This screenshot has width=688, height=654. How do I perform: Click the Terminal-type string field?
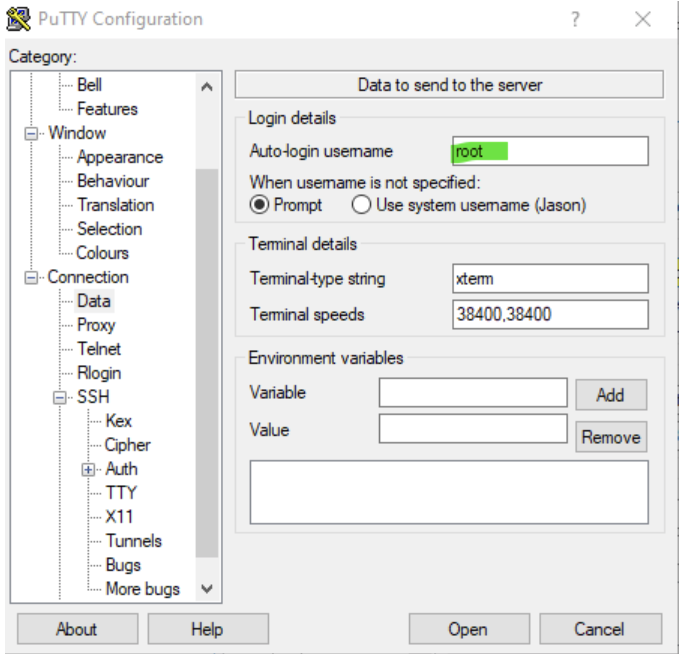click(550, 279)
